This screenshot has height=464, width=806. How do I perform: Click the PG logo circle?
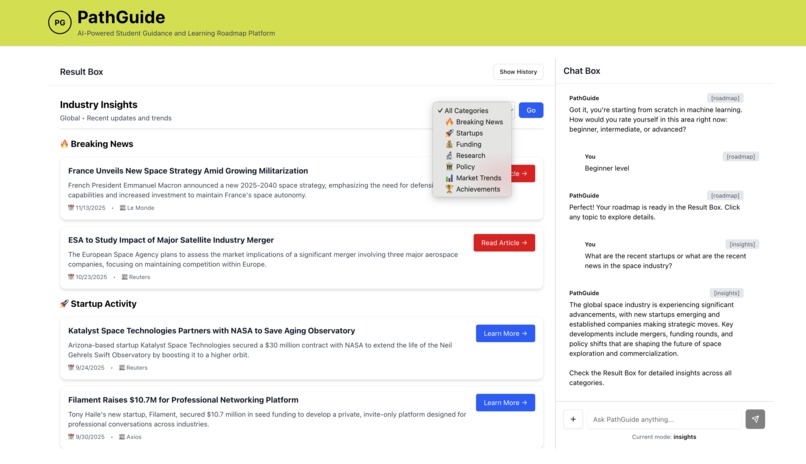click(x=60, y=23)
